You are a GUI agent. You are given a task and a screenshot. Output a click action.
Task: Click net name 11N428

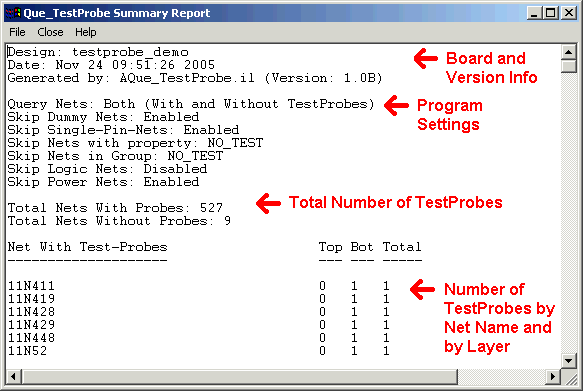point(32,312)
